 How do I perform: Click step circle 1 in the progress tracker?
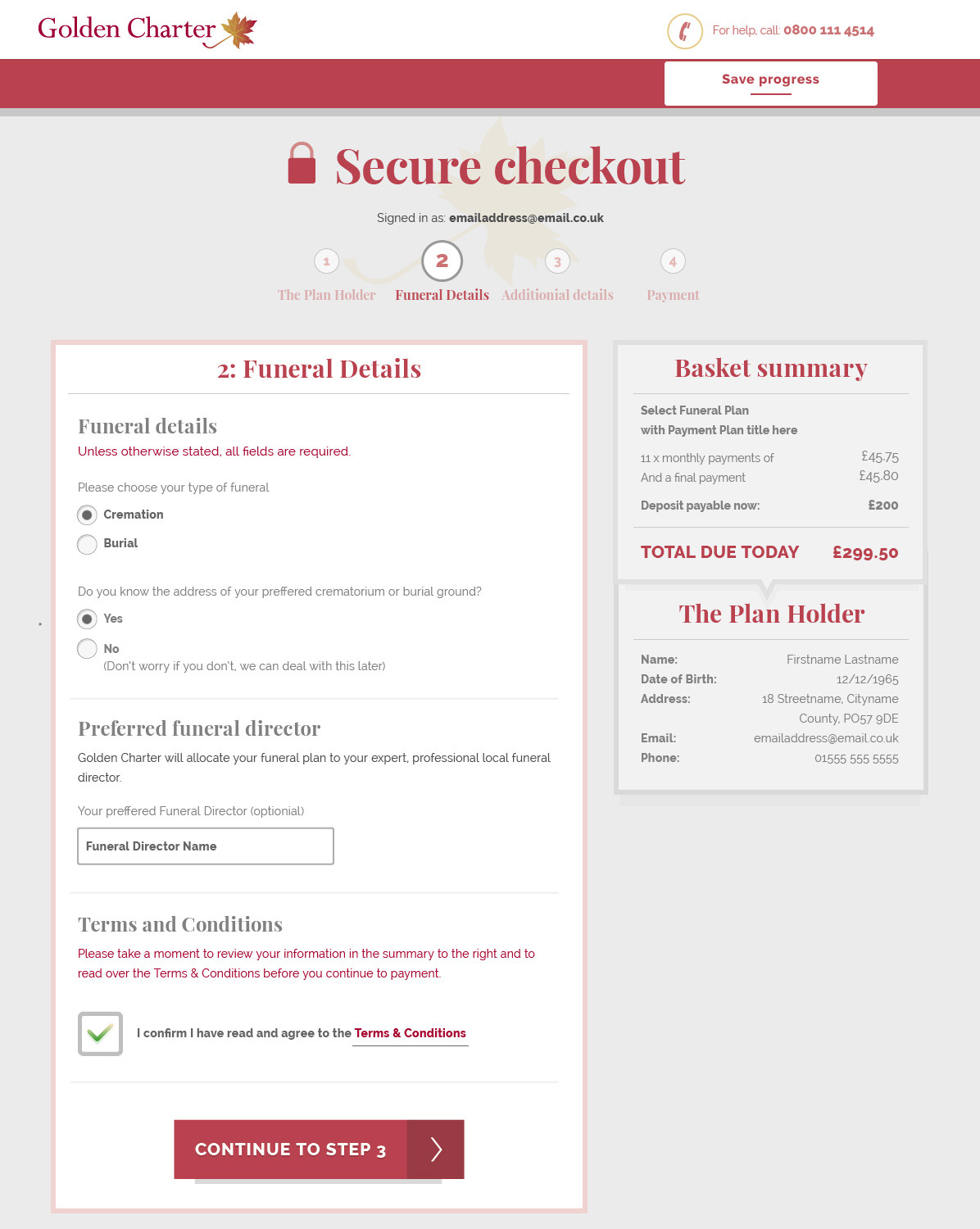[326, 261]
